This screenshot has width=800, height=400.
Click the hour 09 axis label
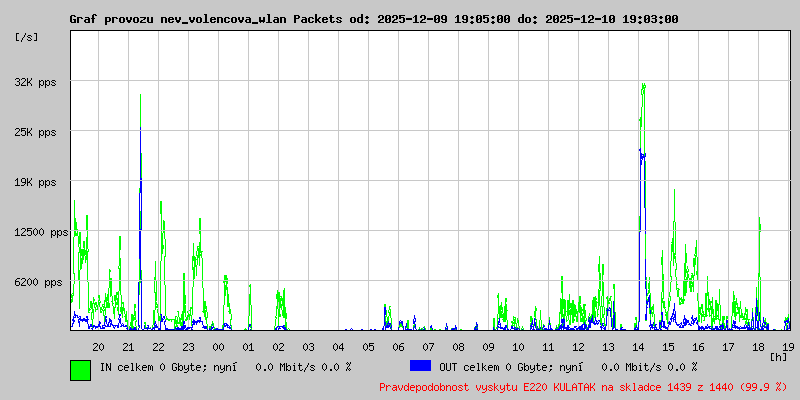tap(489, 347)
